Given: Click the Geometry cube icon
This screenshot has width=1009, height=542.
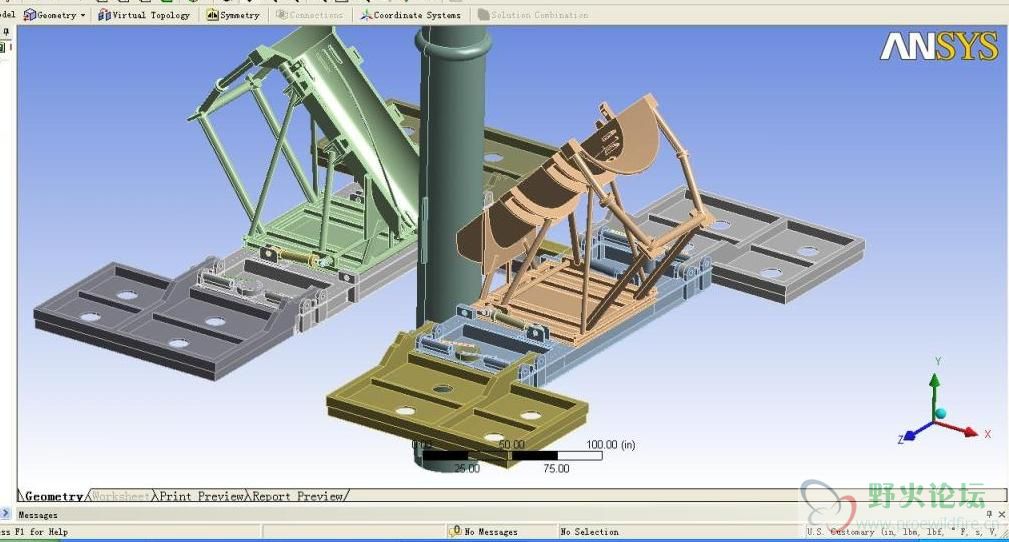Looking at the screenshot, I should click(30, 14).
